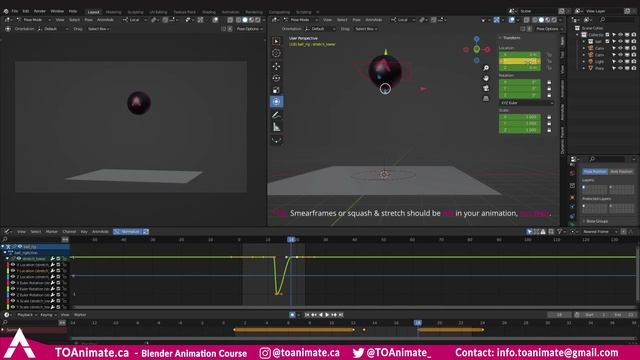
Task: Hide the Z Location channel eye
Action: point(13,277)
